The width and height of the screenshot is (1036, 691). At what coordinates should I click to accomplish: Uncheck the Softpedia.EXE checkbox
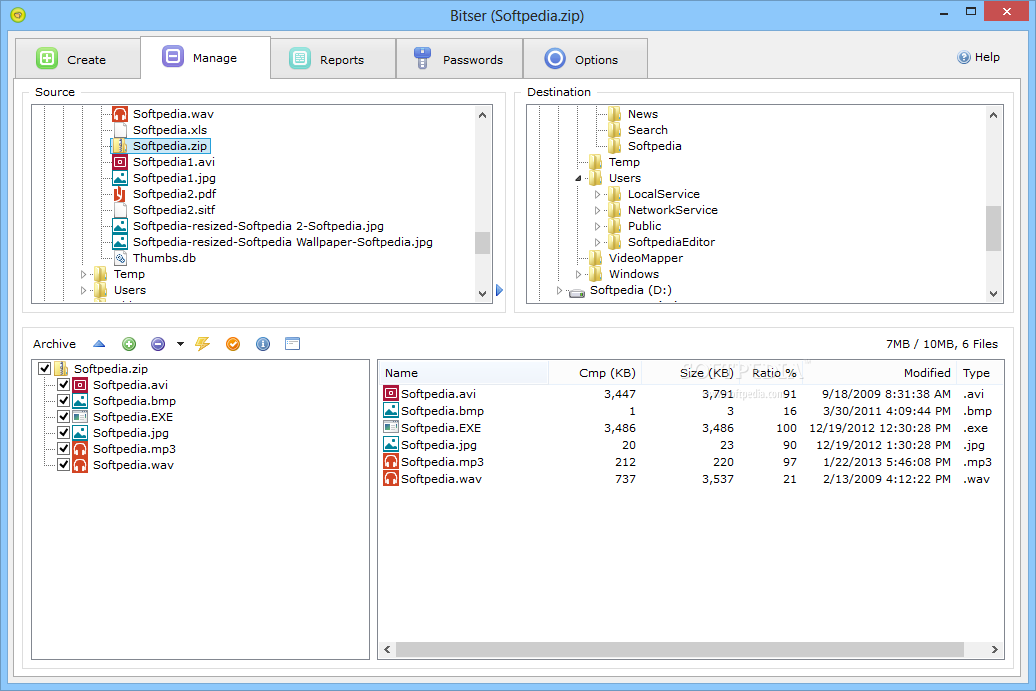point(64,416)
